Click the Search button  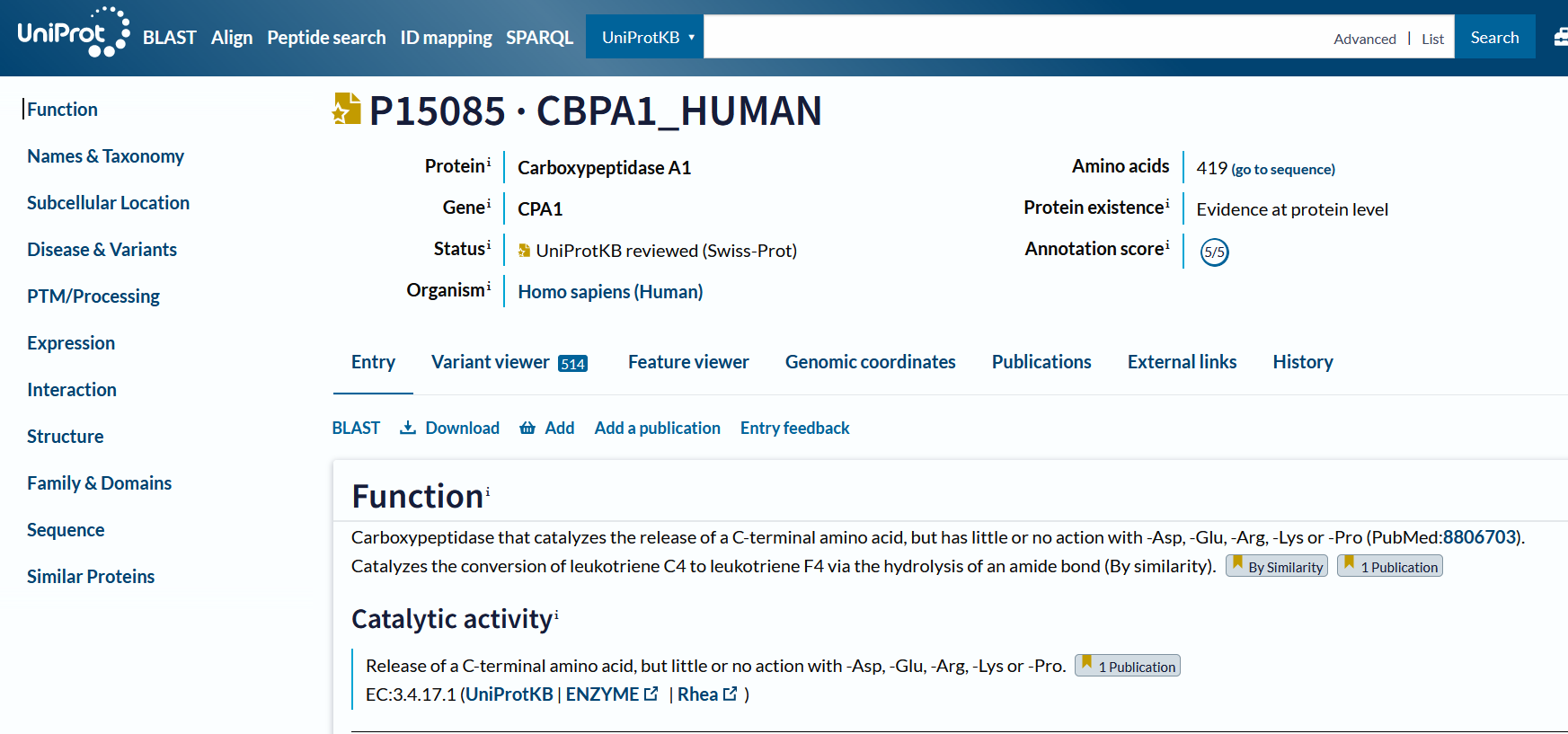point(1495,37)
